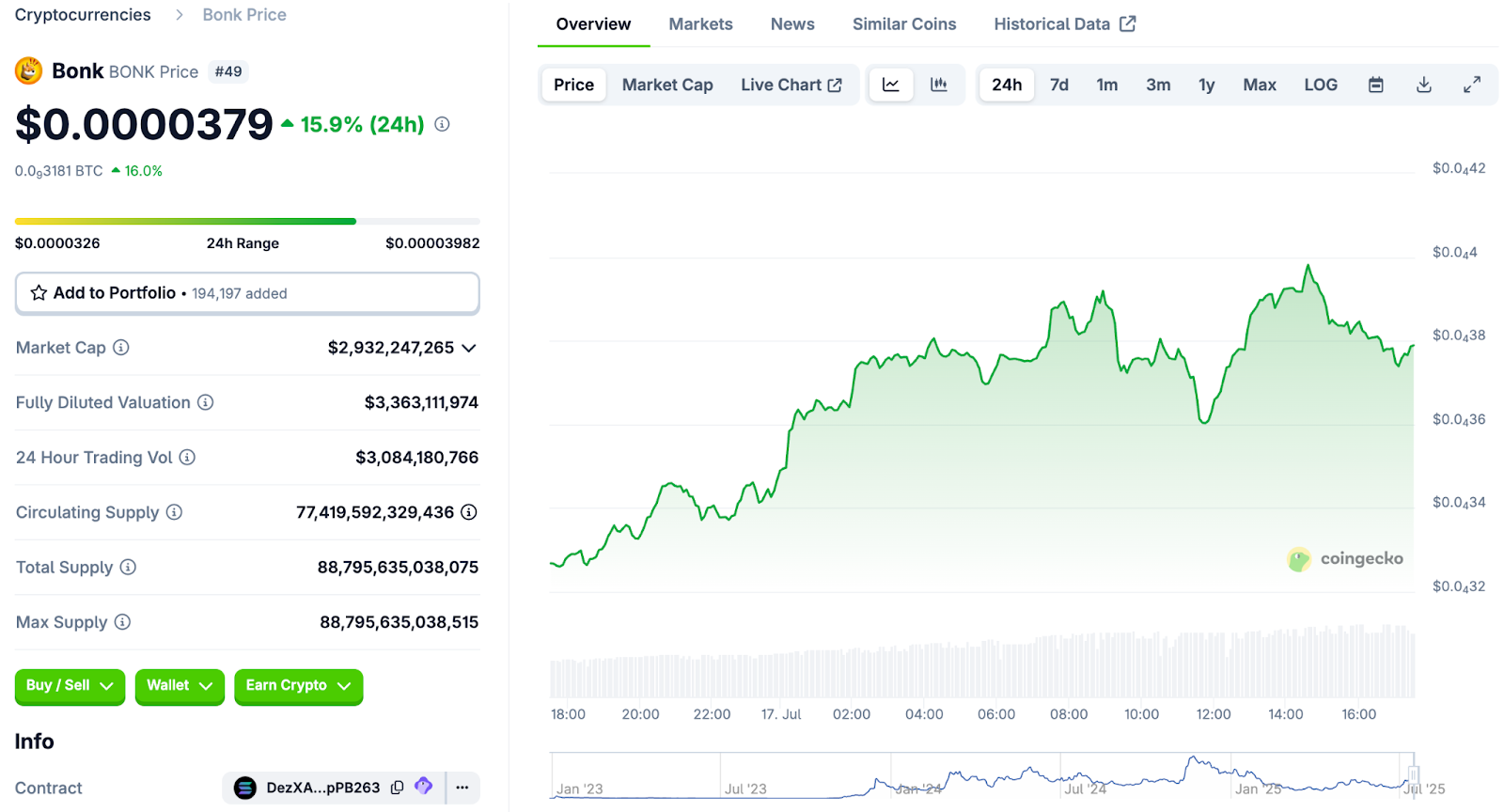Click the Solana chain icon in contract
The width and height of the screenshot is (1504, 812).
coord(244,788)
